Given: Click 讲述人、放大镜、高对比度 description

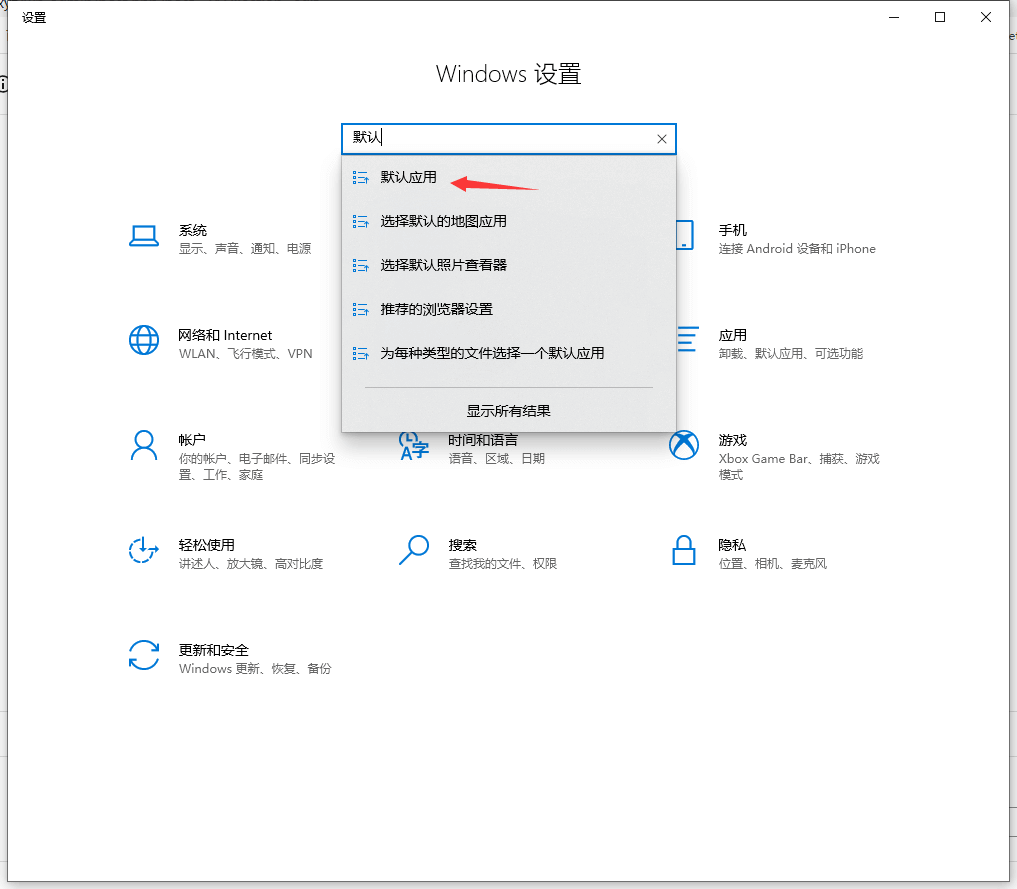Looking at the screenshot, I should coord(250,563).
